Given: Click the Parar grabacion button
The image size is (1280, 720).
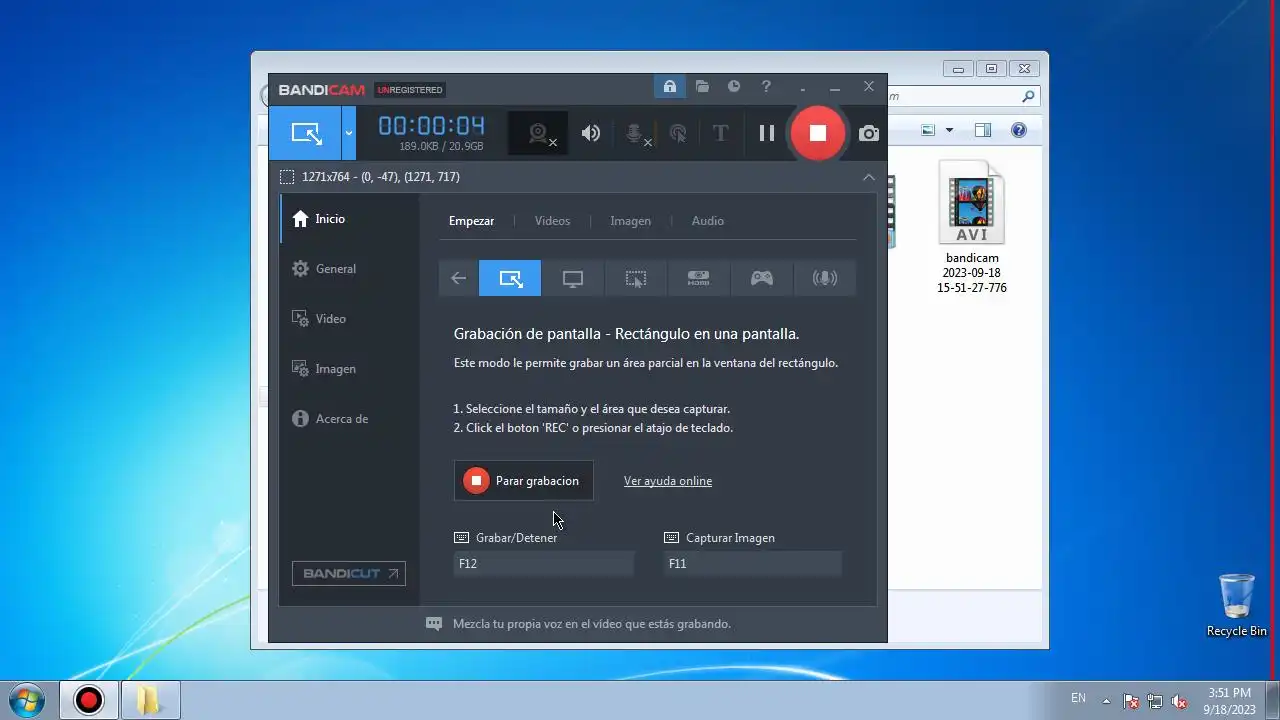Looking at the screenshot, I should [x=524, y=481].
